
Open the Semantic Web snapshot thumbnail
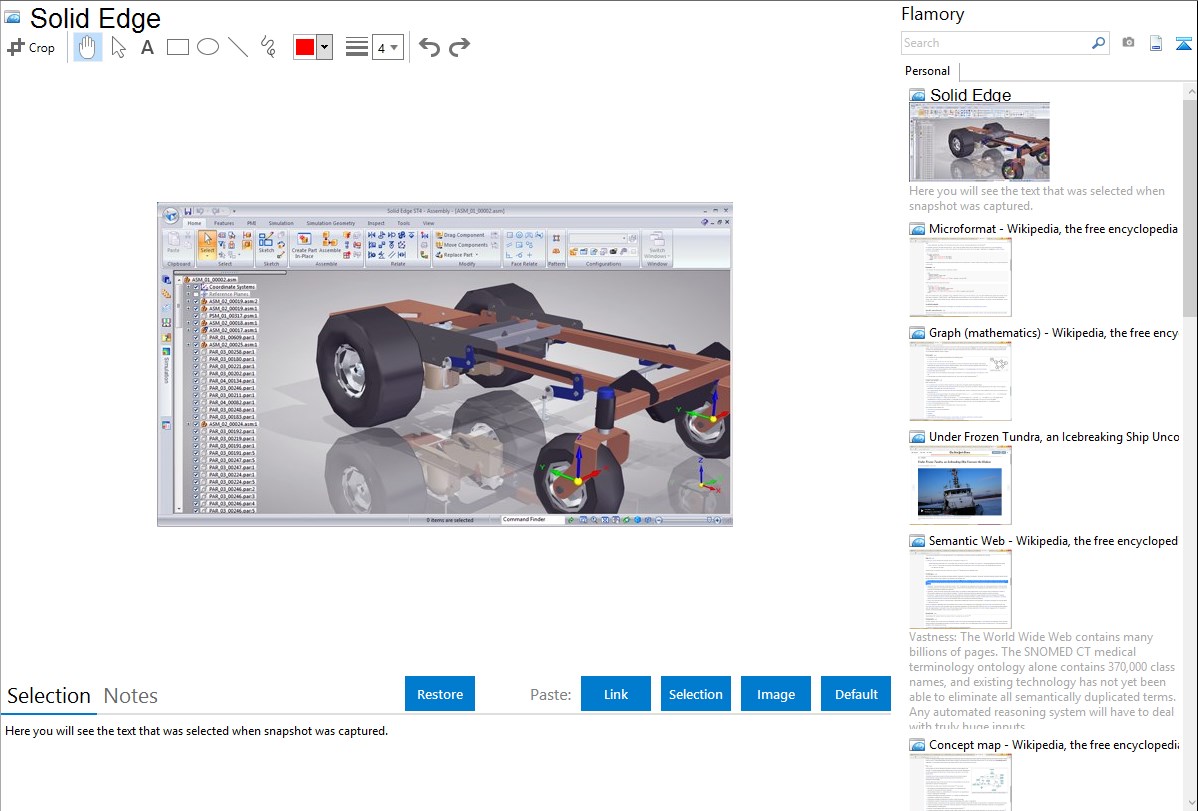point(960,589)
